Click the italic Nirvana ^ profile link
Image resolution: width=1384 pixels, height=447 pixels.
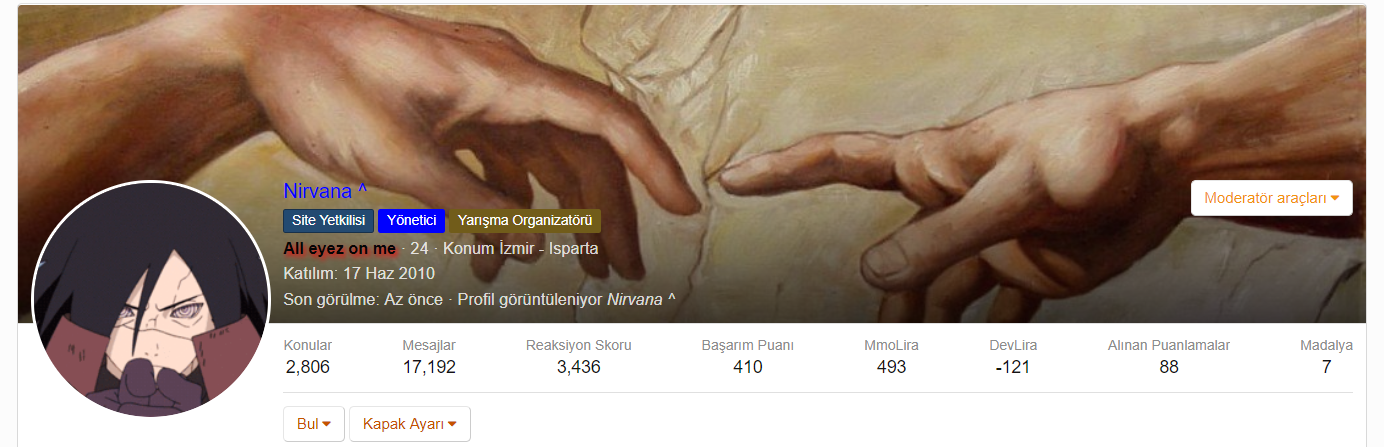(x=641, y=299)
